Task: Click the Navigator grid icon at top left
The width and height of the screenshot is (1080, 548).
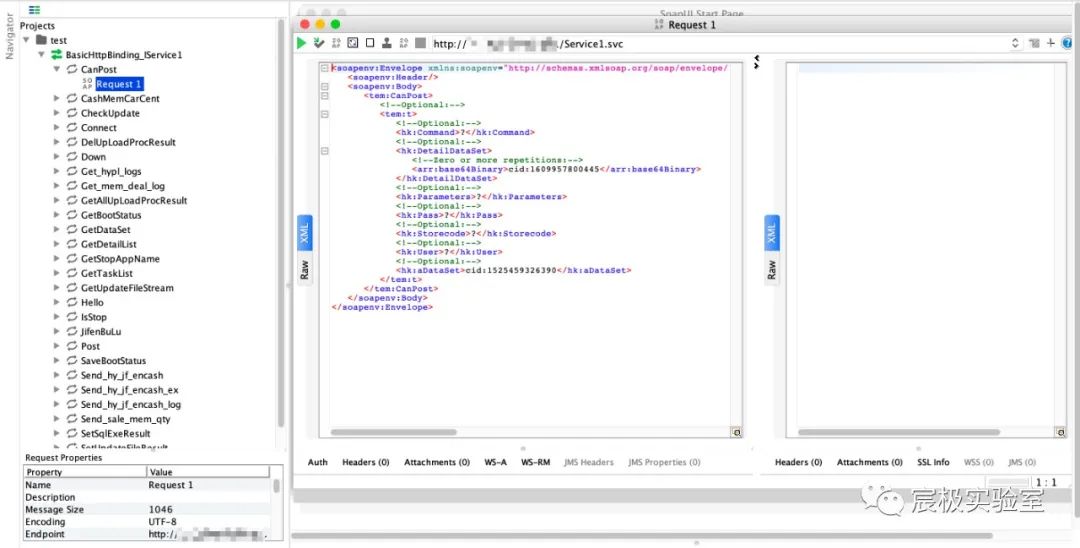Action: point(34,10)
